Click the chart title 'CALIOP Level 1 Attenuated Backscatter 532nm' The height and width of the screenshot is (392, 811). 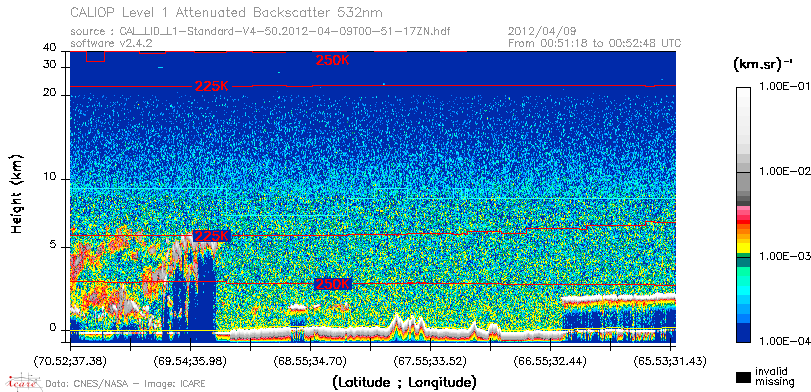click(227, 12)
